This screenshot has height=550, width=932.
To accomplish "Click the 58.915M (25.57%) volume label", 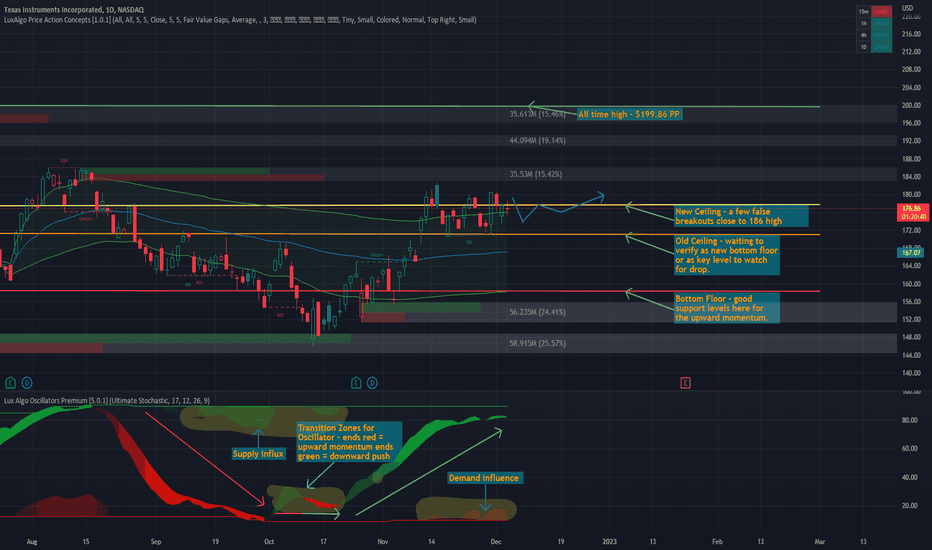I will (537, 344).
